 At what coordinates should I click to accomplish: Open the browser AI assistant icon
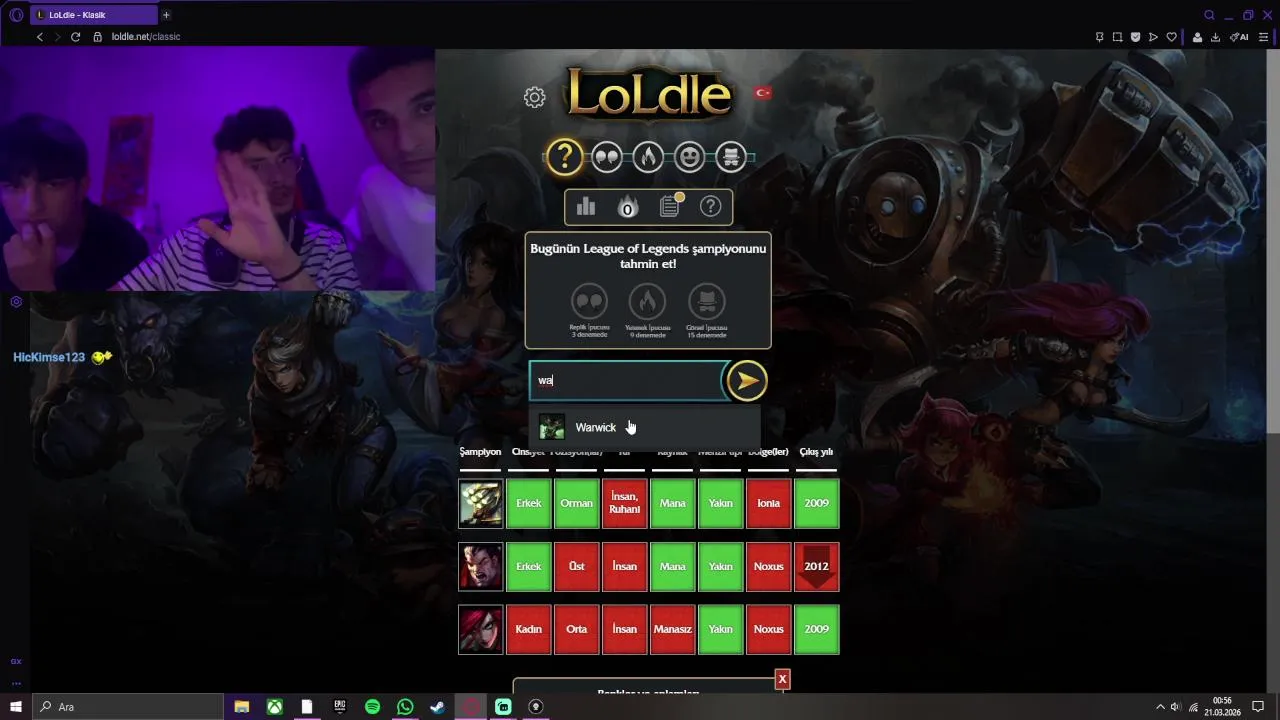pyautogui.click(x=1239, y=37)
